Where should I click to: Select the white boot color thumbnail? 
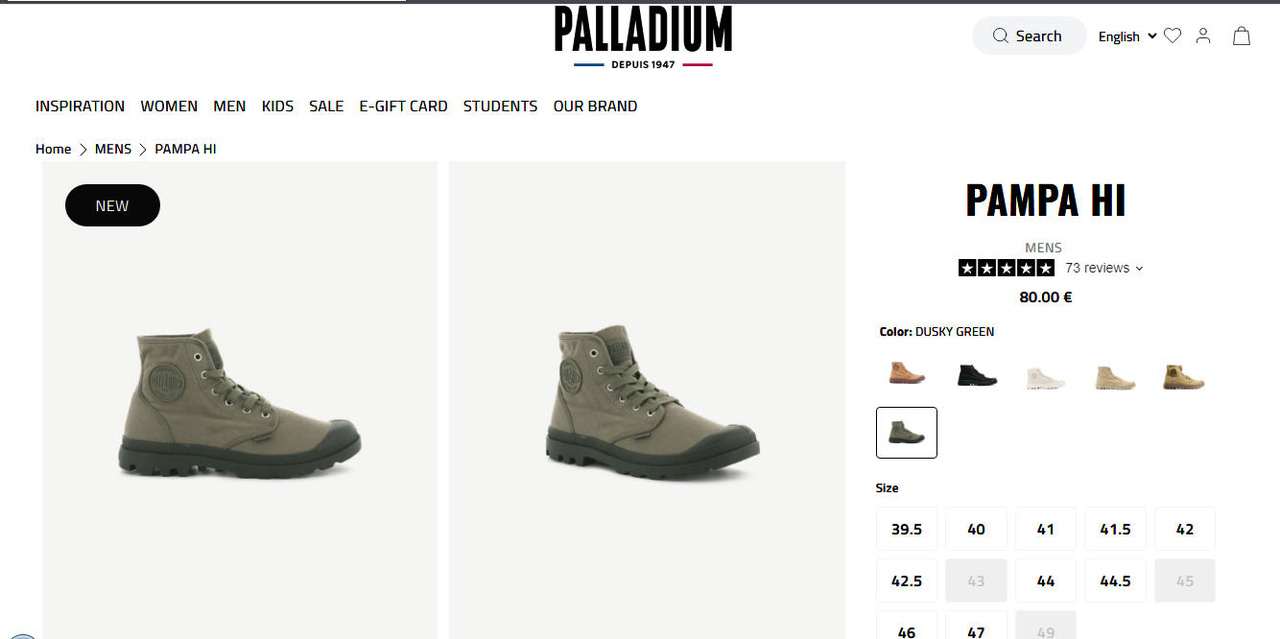(1046, 378)
